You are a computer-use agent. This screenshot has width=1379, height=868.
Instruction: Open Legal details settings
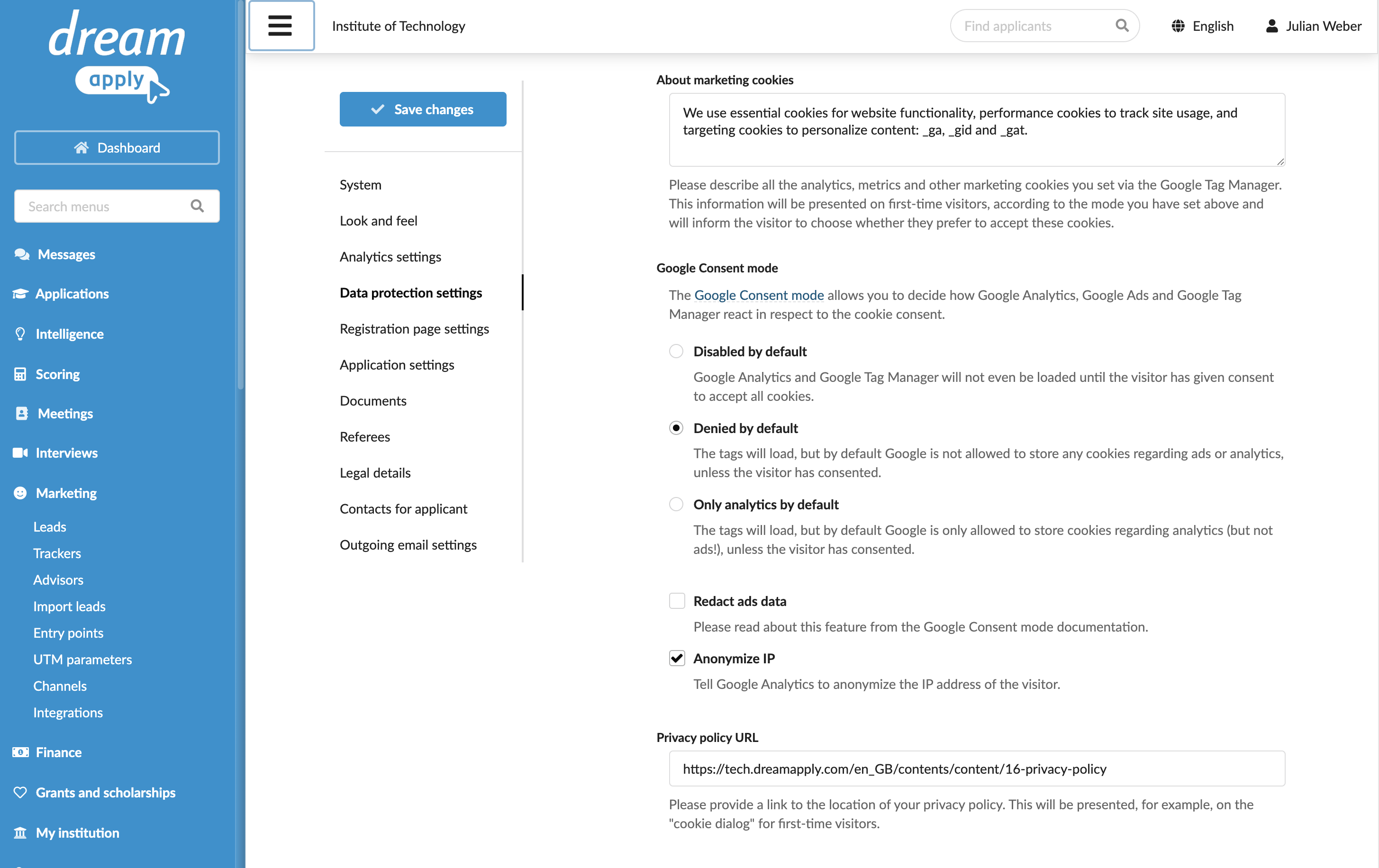point(375,473)
